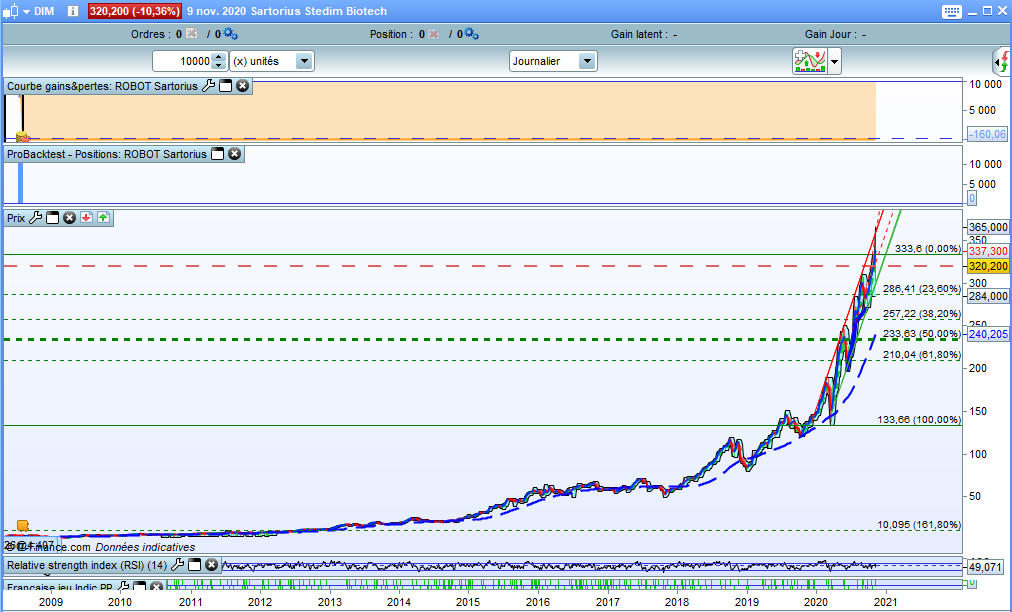
Task: Close the Relative strength index panel
Action: [211, 565]
